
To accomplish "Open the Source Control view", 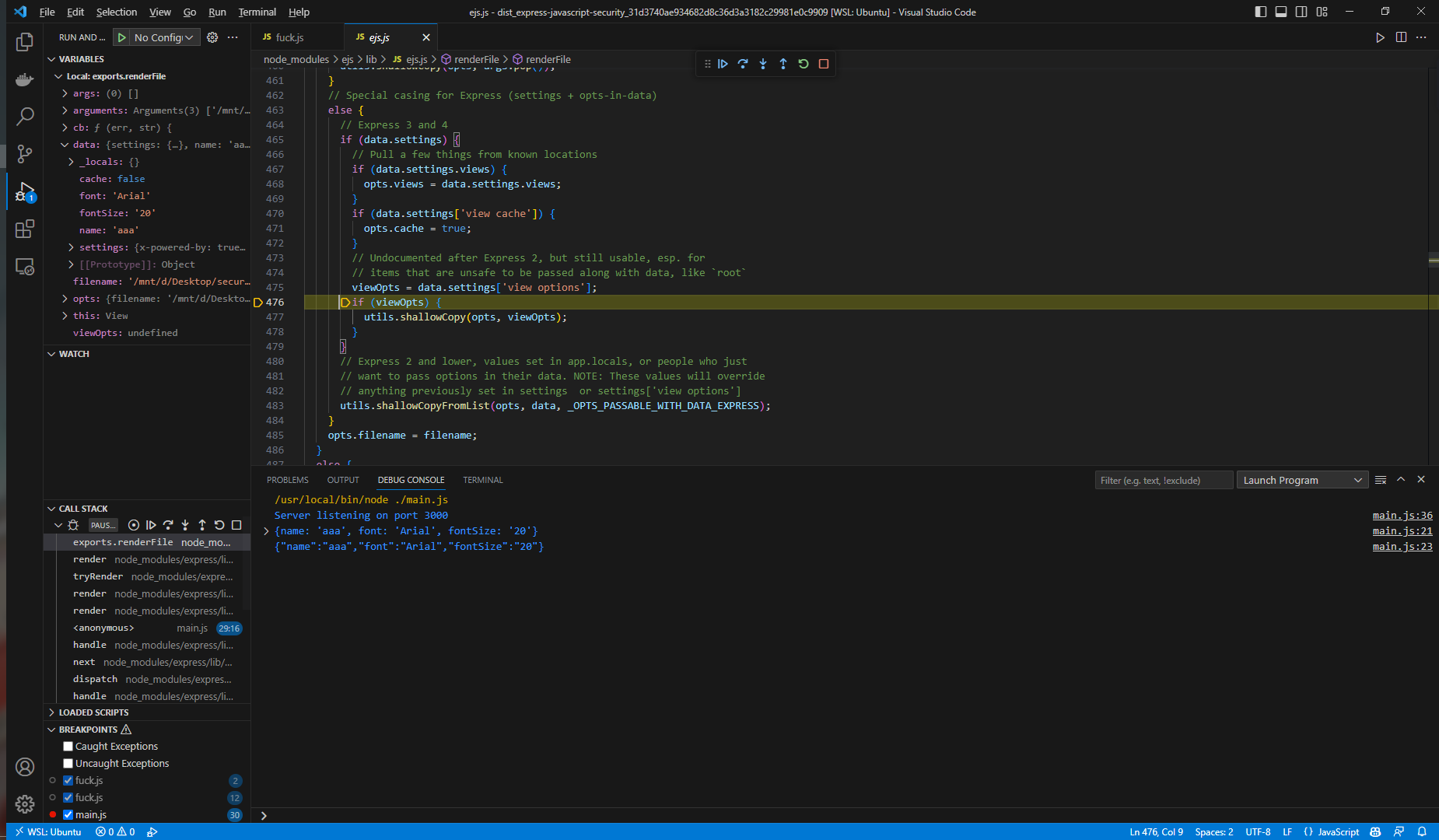I will pos(25,154).
